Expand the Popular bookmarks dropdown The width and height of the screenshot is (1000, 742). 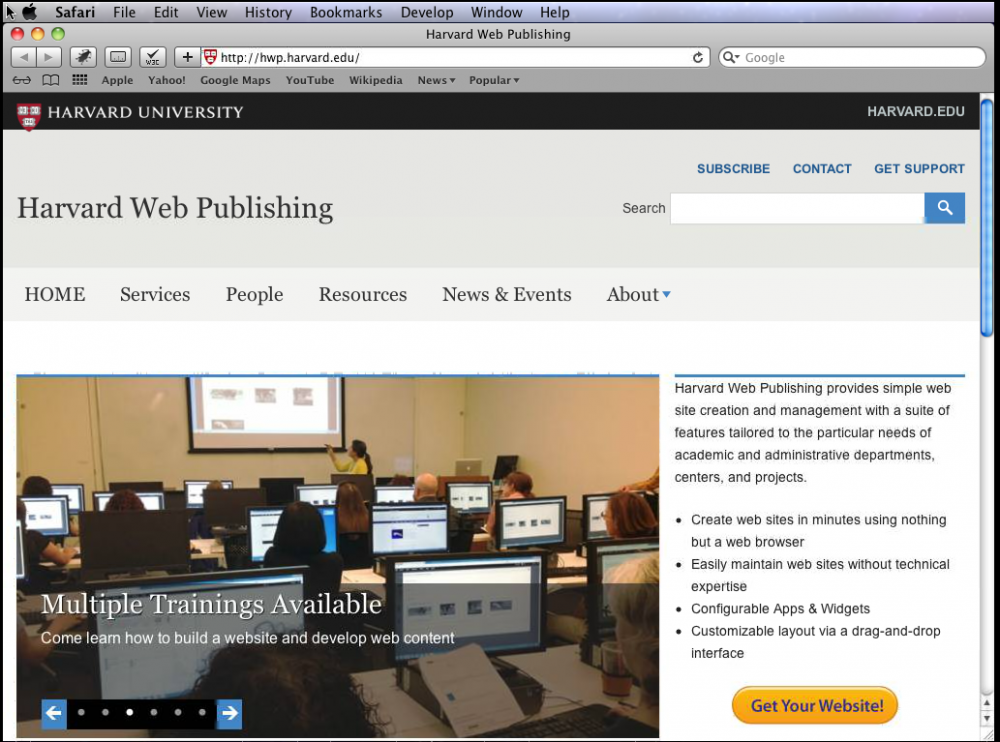coord(494,80)
